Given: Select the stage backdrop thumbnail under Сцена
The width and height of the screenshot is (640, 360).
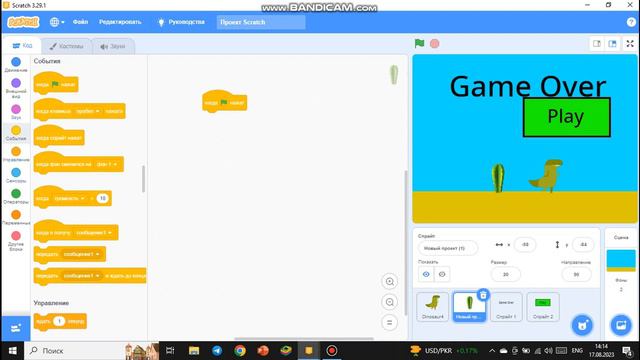Looking at the screenshot, I should (x=621, y=260).
